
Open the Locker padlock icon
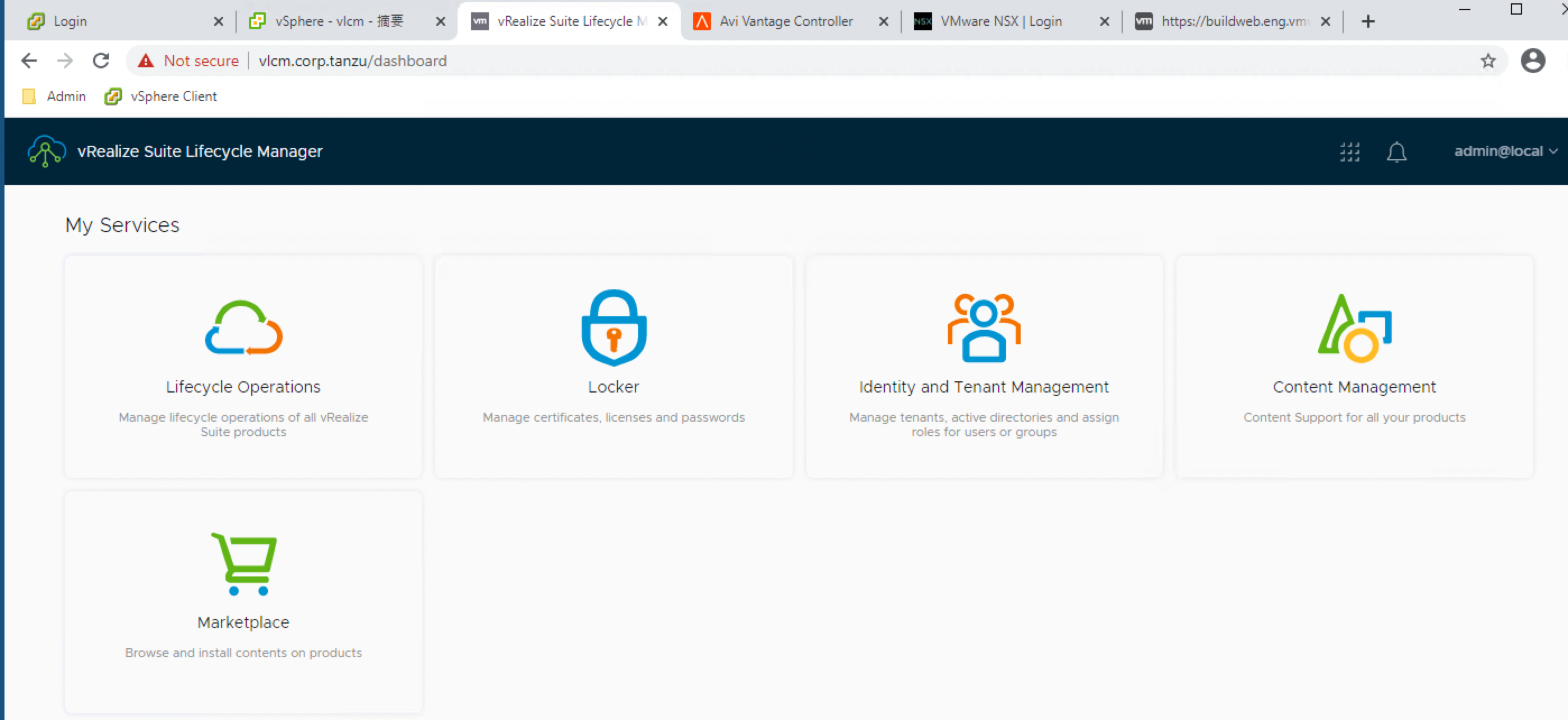pyautogui.click(x=614, y=327)
